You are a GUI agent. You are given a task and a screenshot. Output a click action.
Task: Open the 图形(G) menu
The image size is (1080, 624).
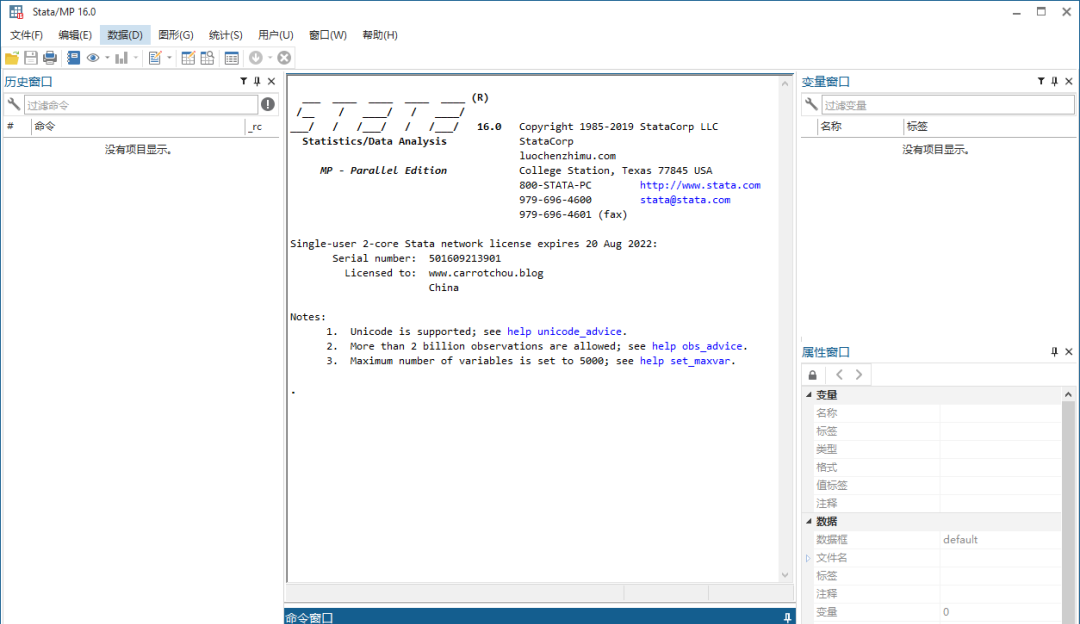pos(176,35)
